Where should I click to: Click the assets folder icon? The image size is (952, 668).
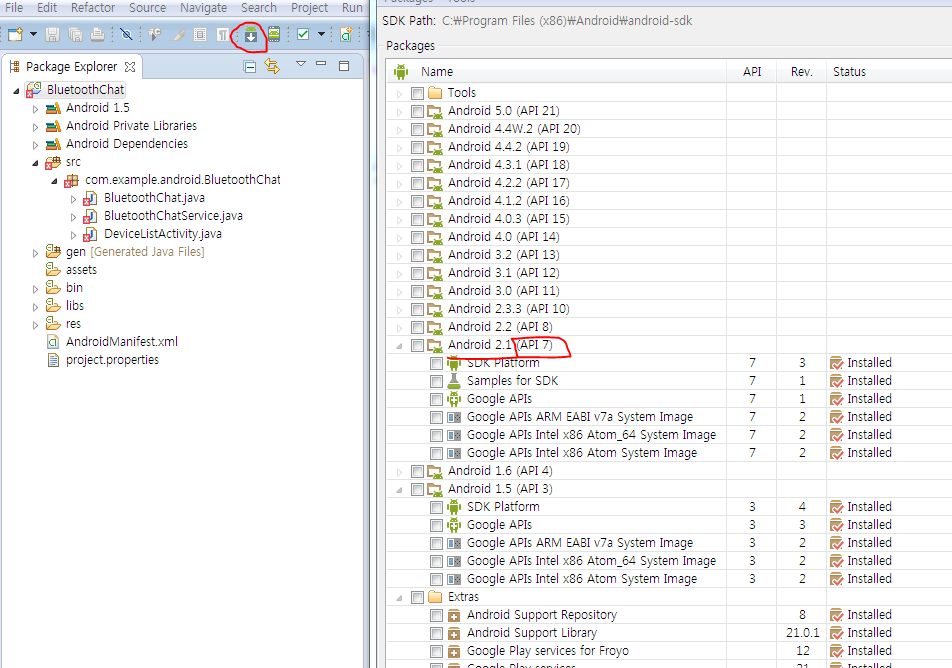tap(53, 270)
